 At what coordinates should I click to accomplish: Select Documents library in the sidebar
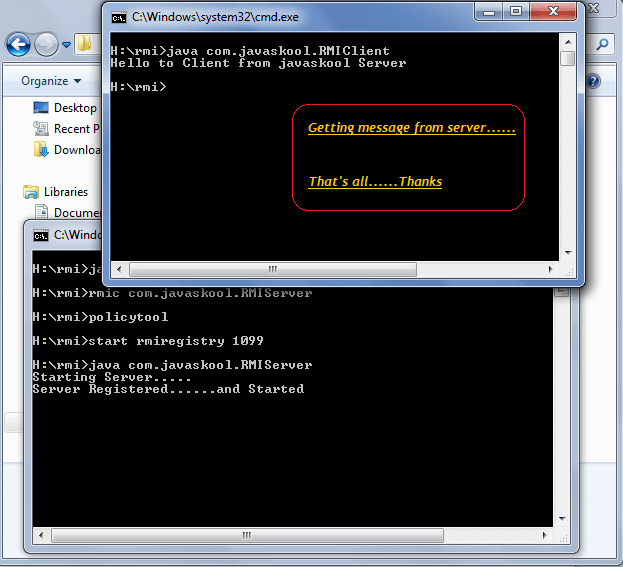pos(76,212)
